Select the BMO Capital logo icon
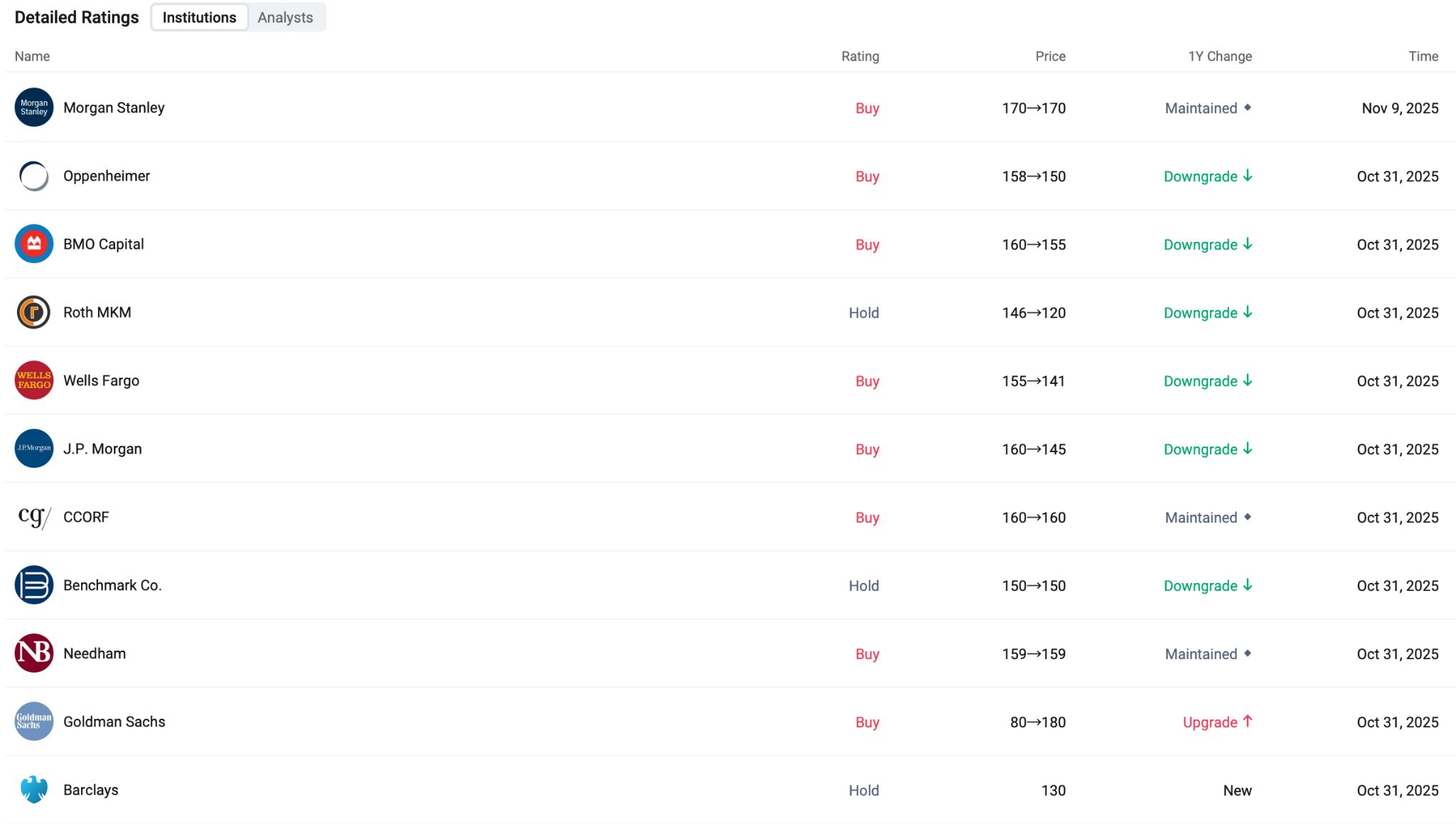This screenshot has height=824, width=1456. tap(33, 244)
